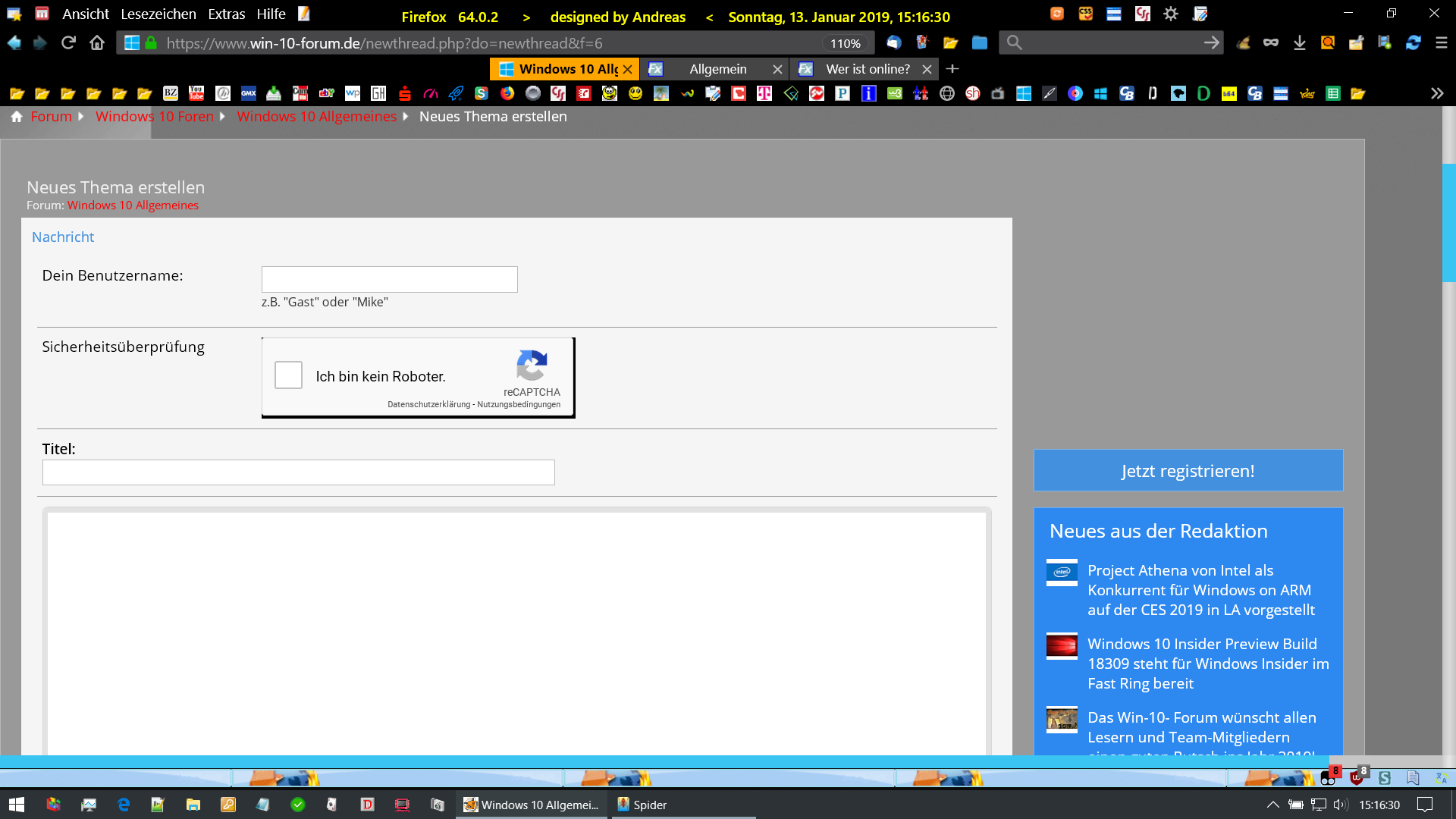Show more bookmarks with the double chevron
This screenshot has height=819, width=1456.
click(x=1437, y=93)
